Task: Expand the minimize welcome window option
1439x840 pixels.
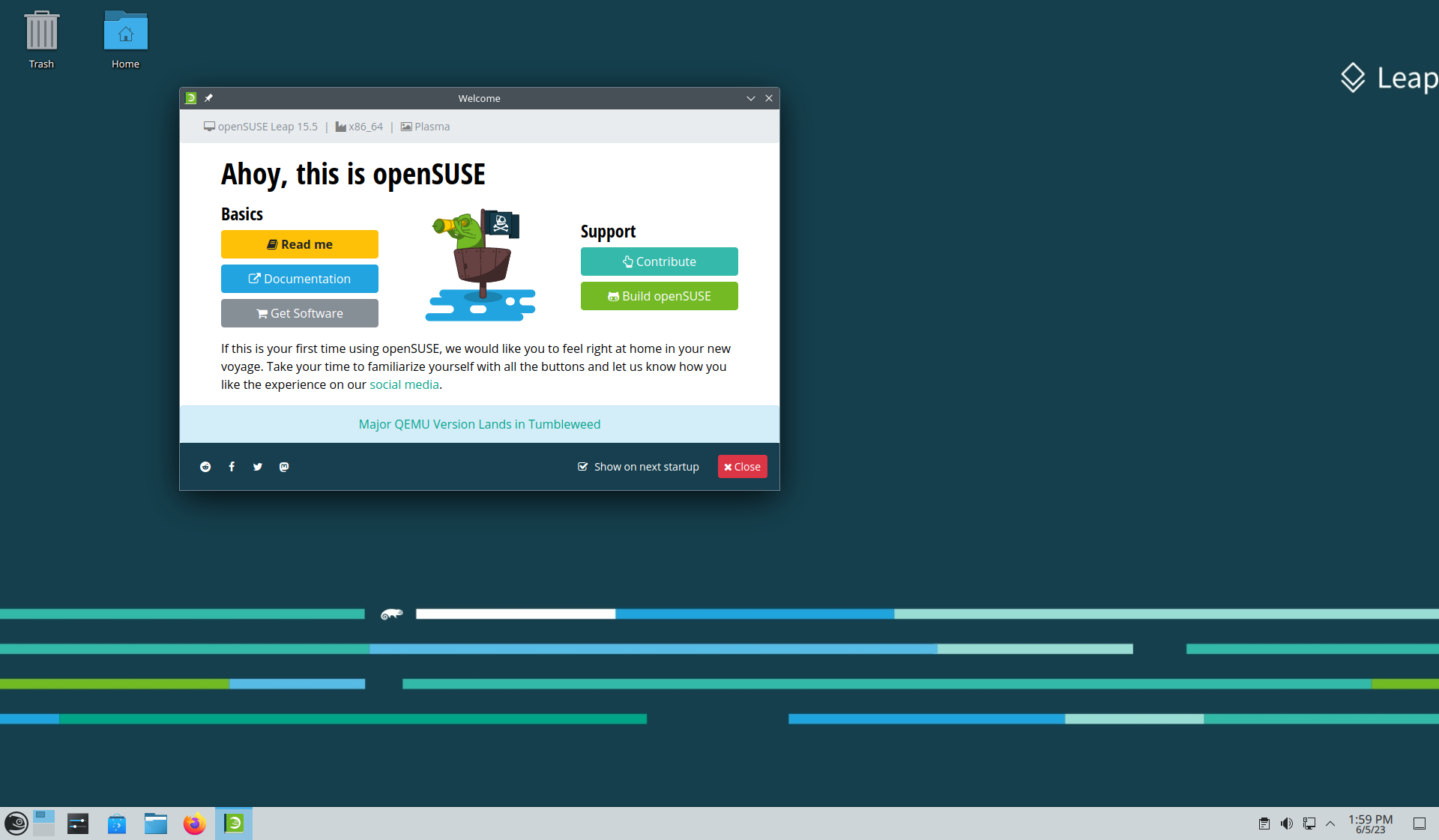Action: click(x=751, y=98)
